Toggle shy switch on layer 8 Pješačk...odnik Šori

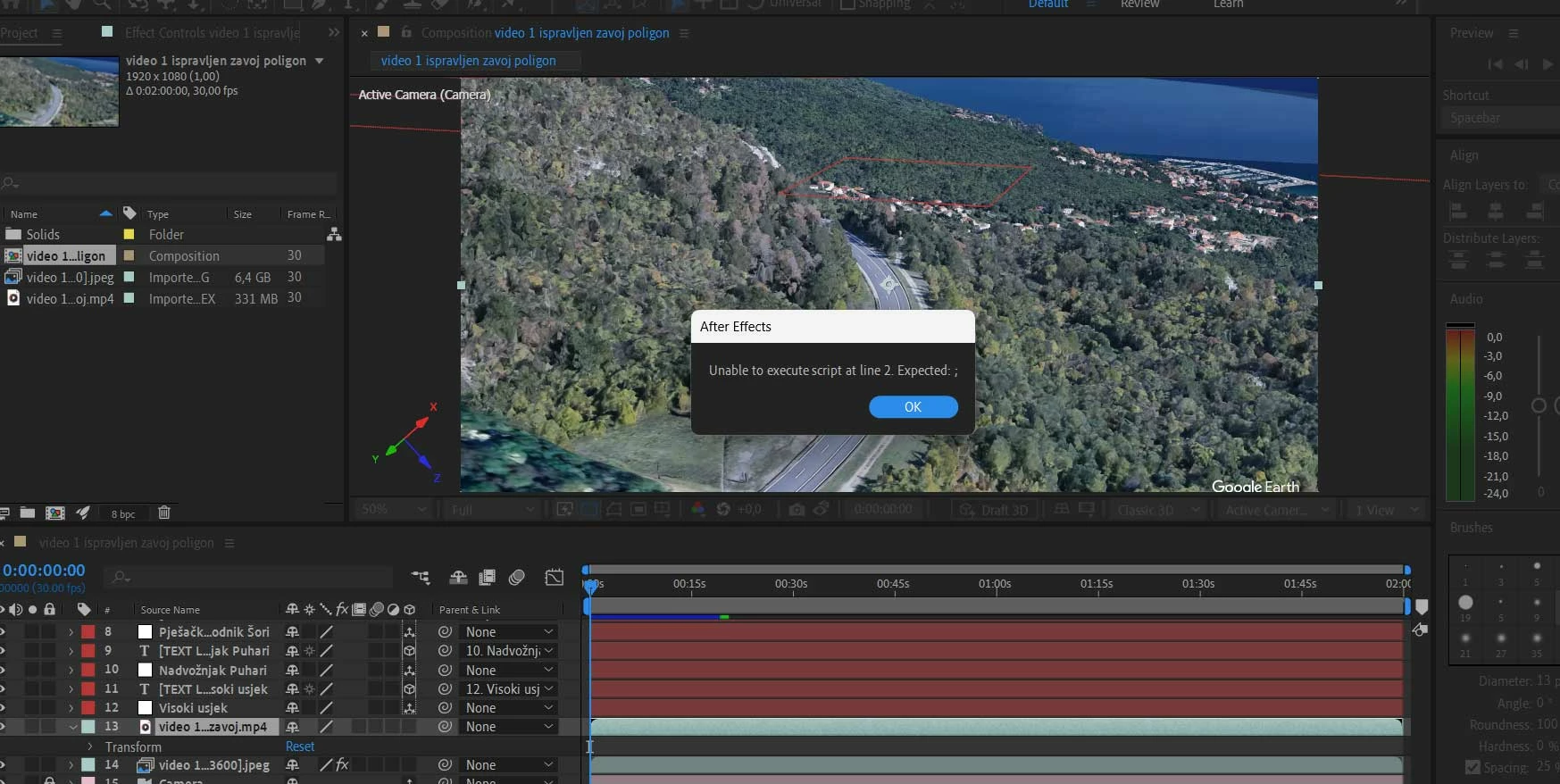[292, 631]
